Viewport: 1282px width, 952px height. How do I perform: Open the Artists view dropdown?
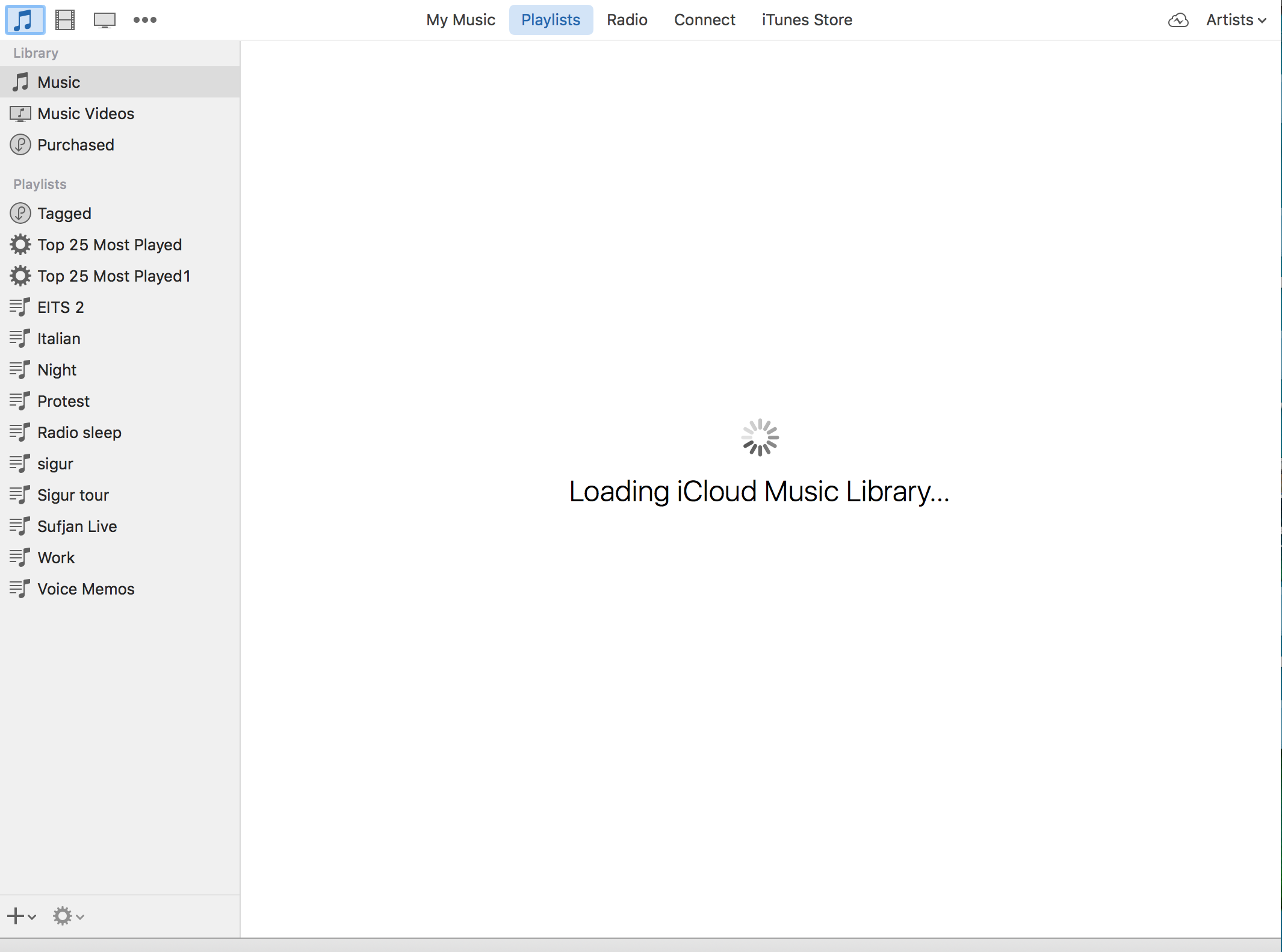click(1236, 20)
